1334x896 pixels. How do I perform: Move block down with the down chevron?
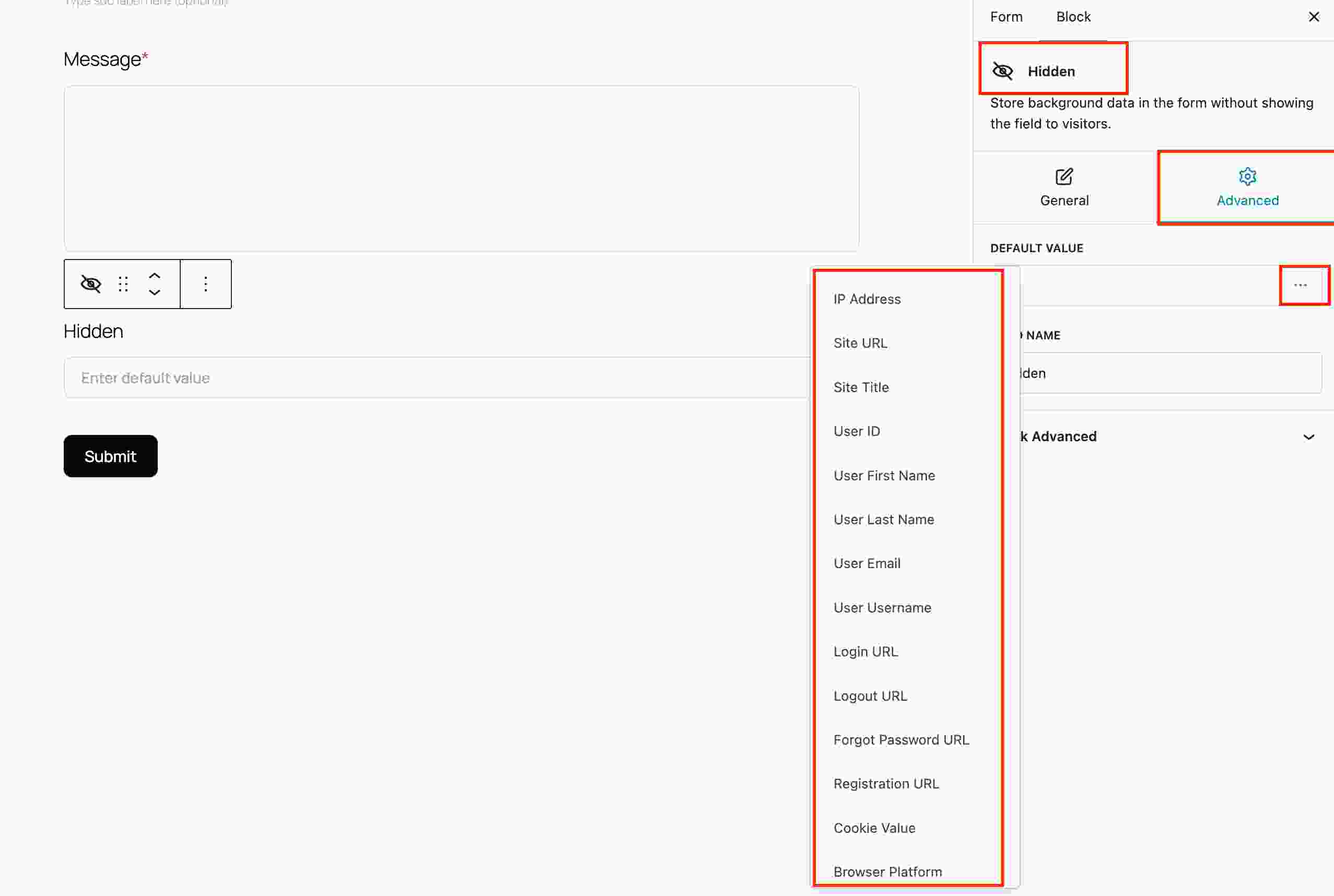point(154,292)
